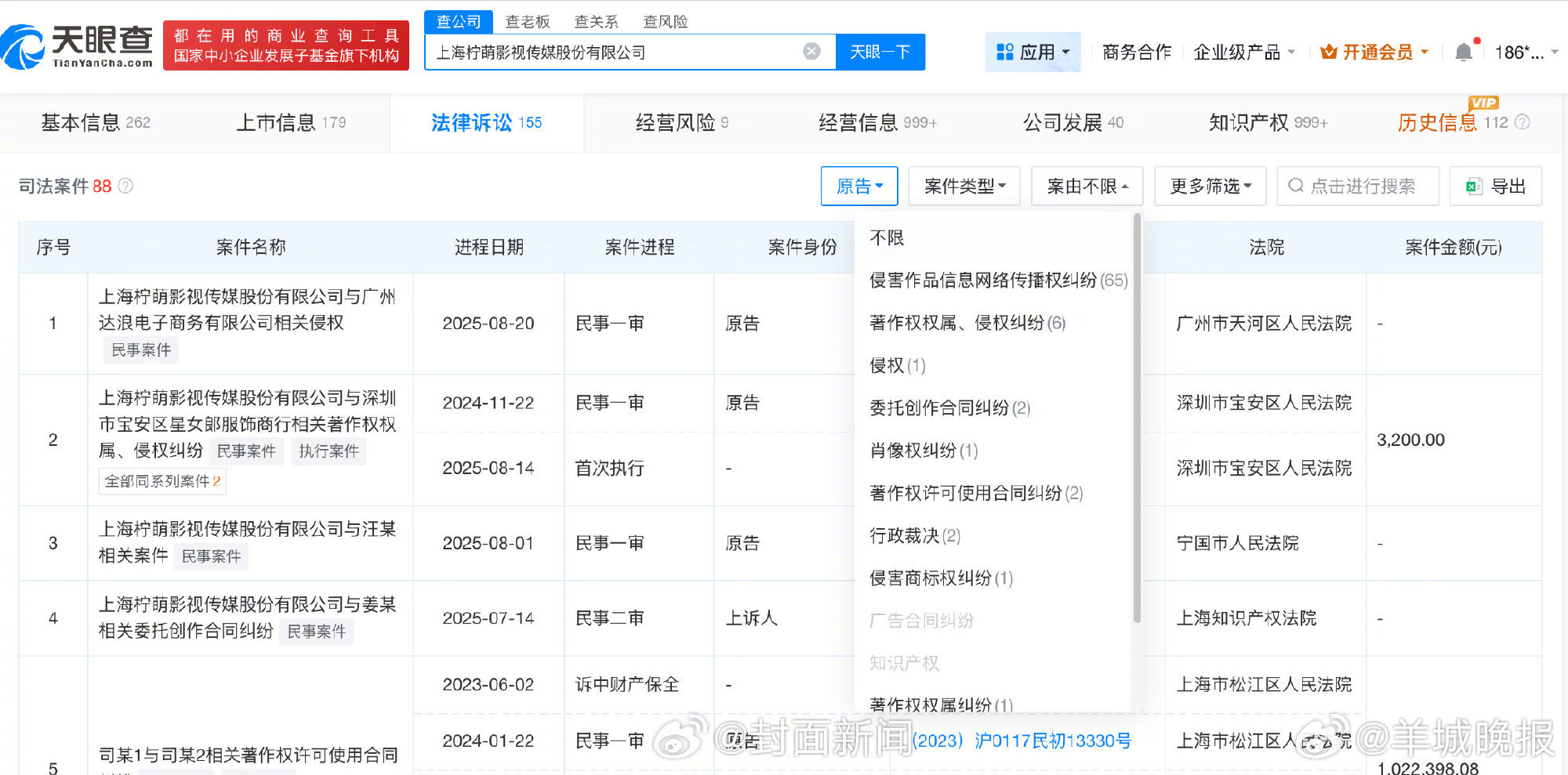Click the 执行案件 tag in case 2
Image resolution: width=1568 pixels, height=775 pixels.
[x=329, y=451]
